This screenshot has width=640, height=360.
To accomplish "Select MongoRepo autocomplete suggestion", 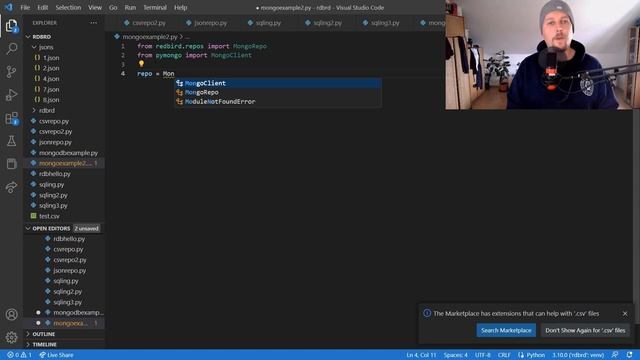I will click(x=278, y=92).
